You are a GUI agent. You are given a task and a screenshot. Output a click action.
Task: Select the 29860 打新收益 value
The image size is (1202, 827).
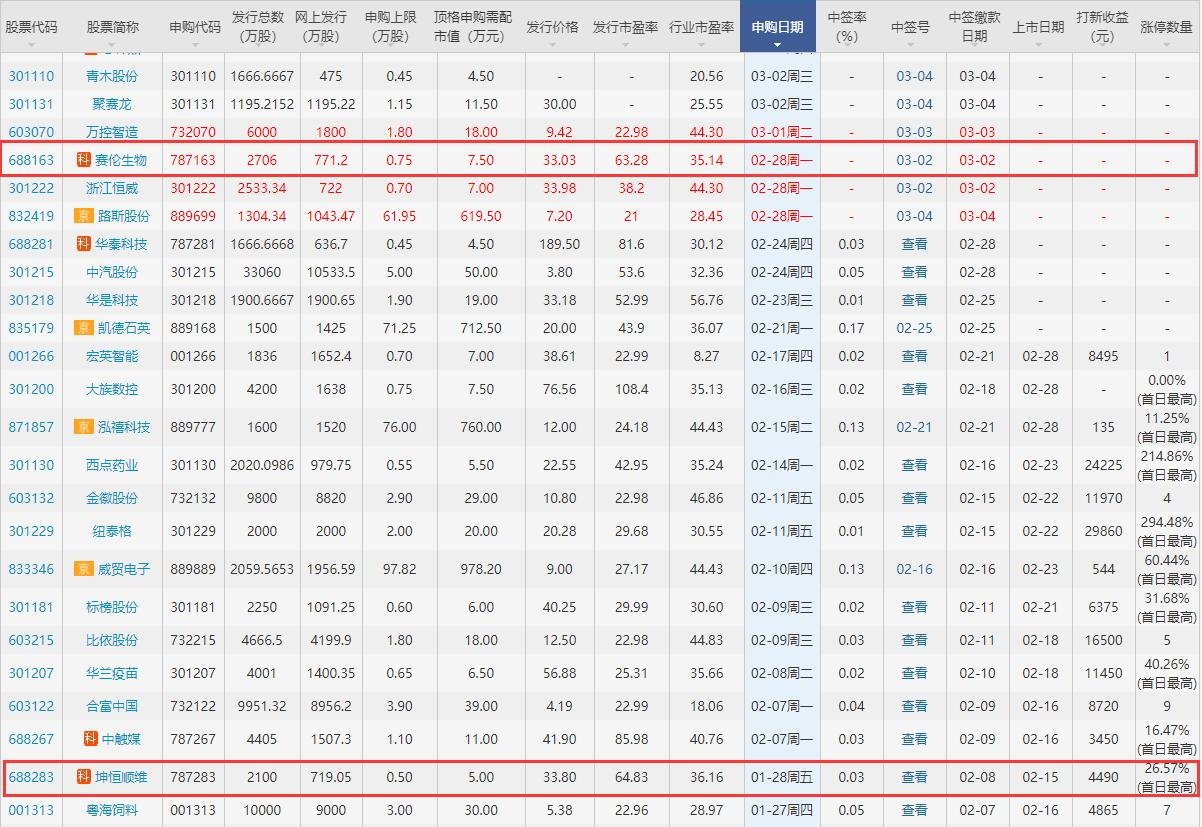pos(1103,531)
